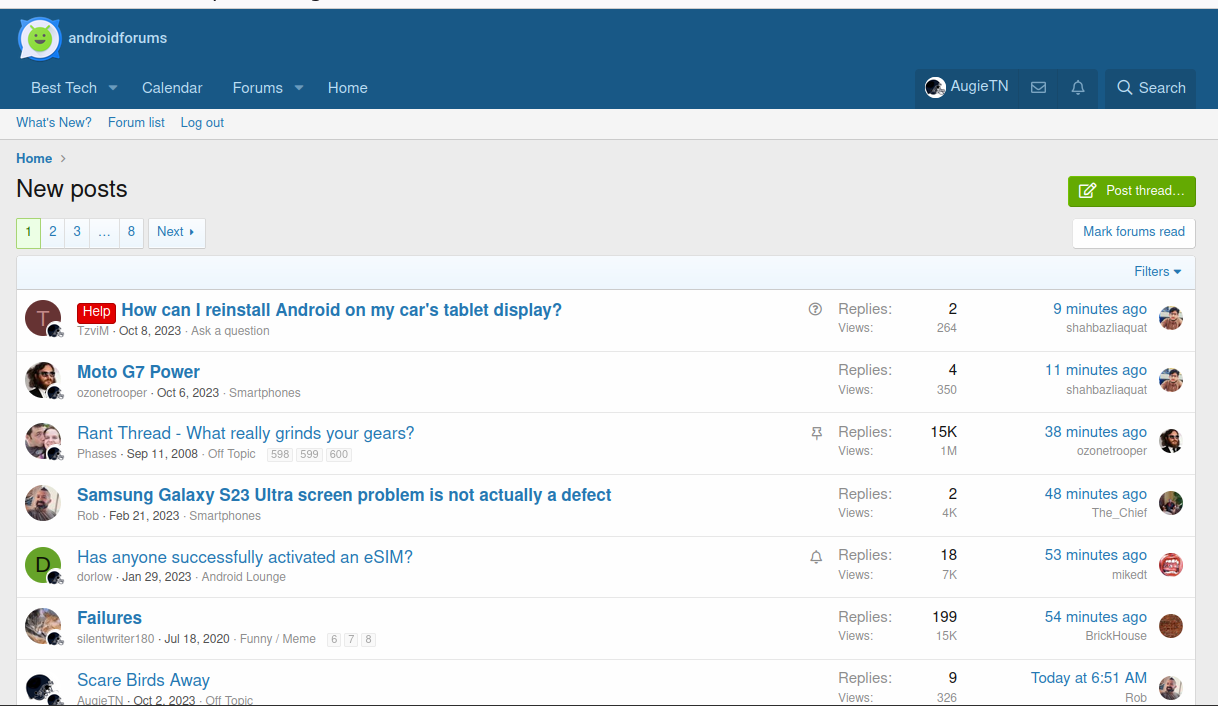Click the Next page button

point(176,232)
